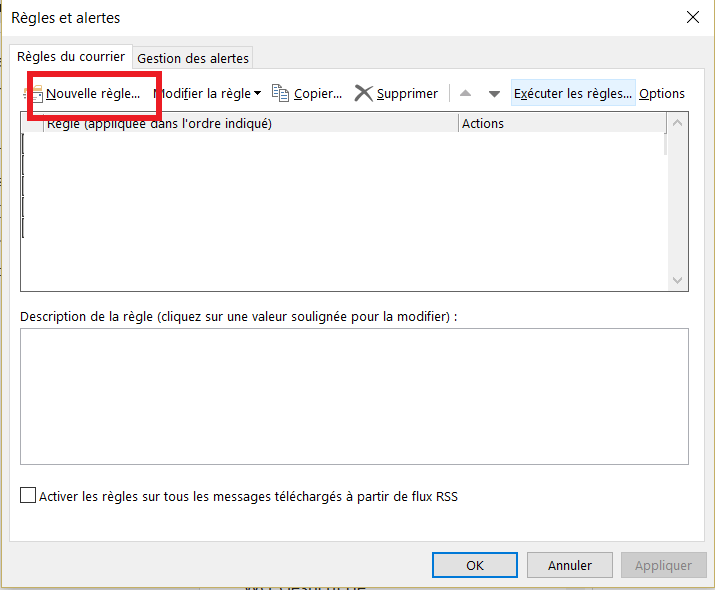Switch to Gestion des alertes tab
Image resolution: width=715 pixels, height=590 pixels.
click(193, 58)
